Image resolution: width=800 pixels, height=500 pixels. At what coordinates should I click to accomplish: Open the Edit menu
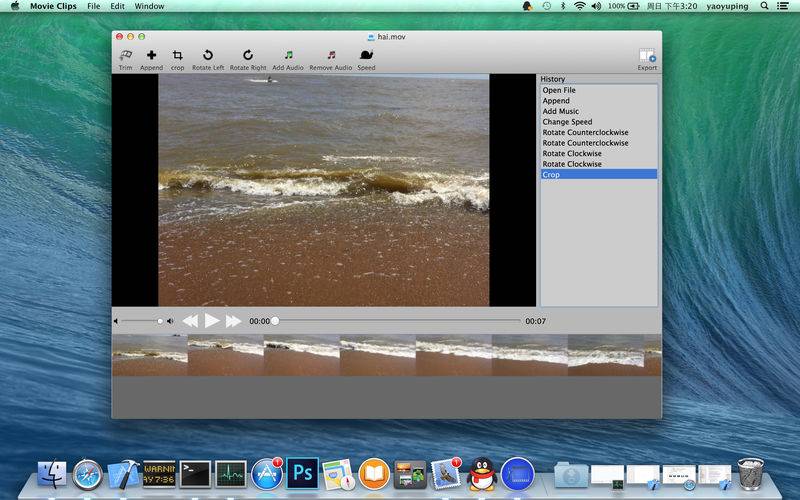coord(118,6)
